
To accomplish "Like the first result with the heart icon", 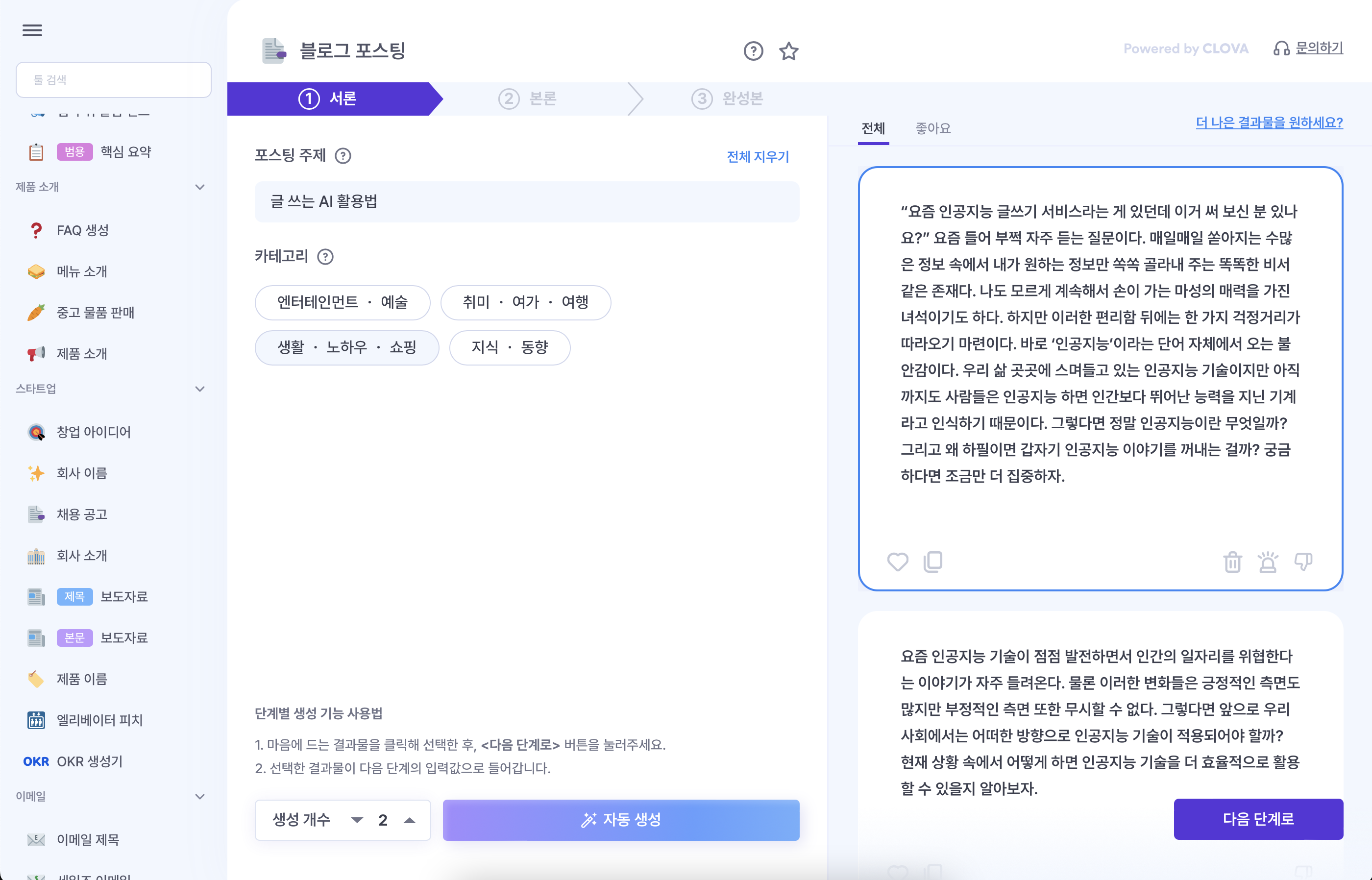I will [x=897, y=562].
